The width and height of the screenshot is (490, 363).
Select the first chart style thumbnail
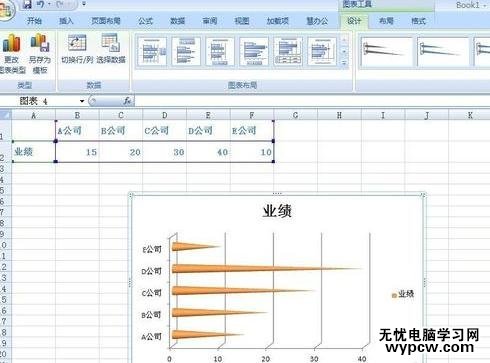coord(387,52)
